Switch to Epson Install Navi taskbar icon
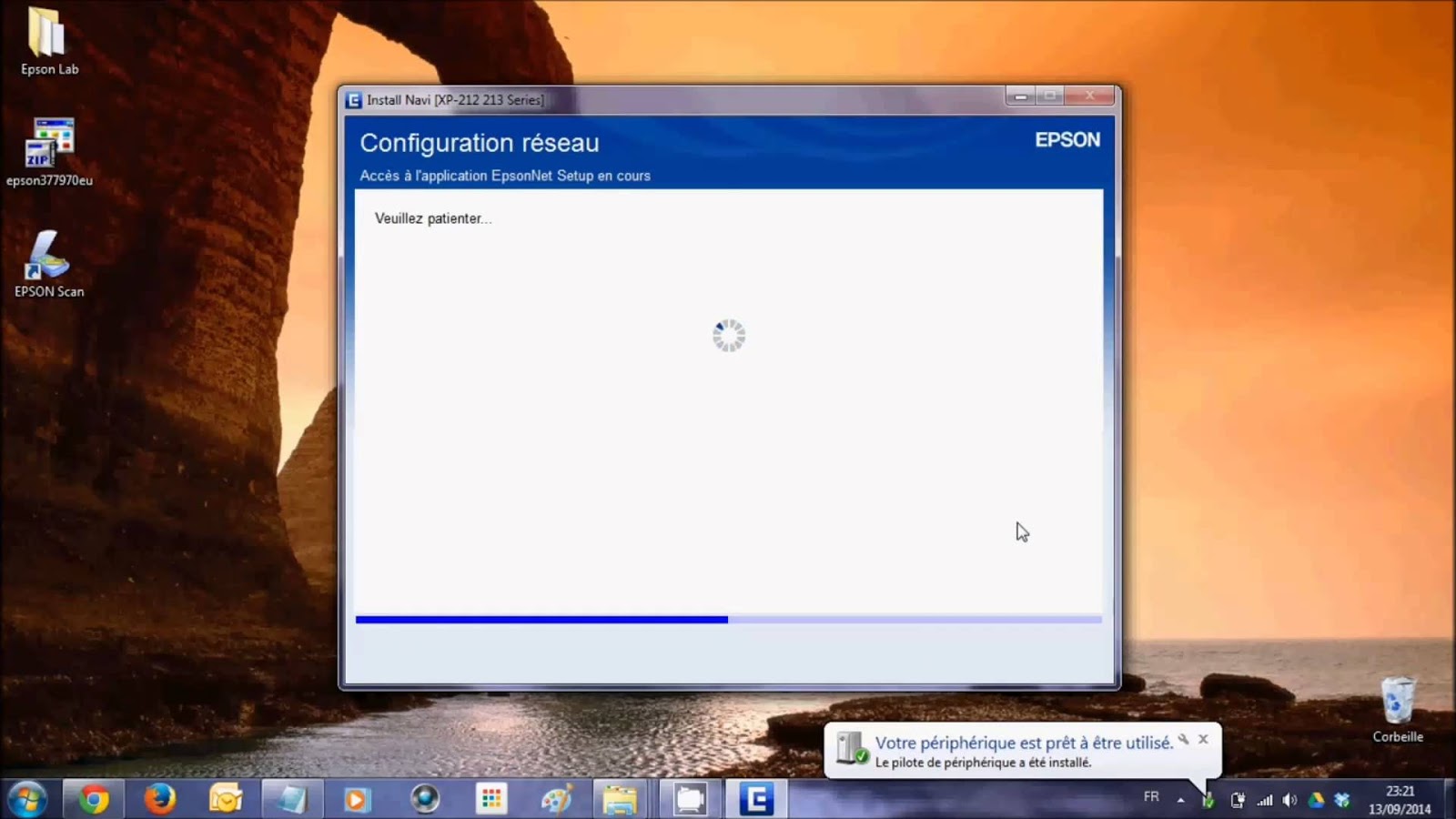The image size is (1456, 819). 756,800
